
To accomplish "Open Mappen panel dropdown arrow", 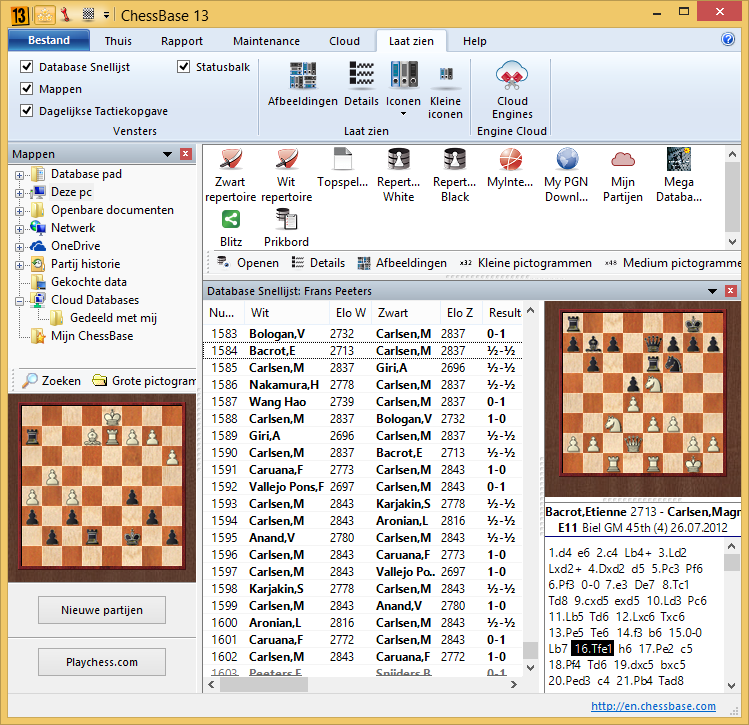I will pos(167,154).
